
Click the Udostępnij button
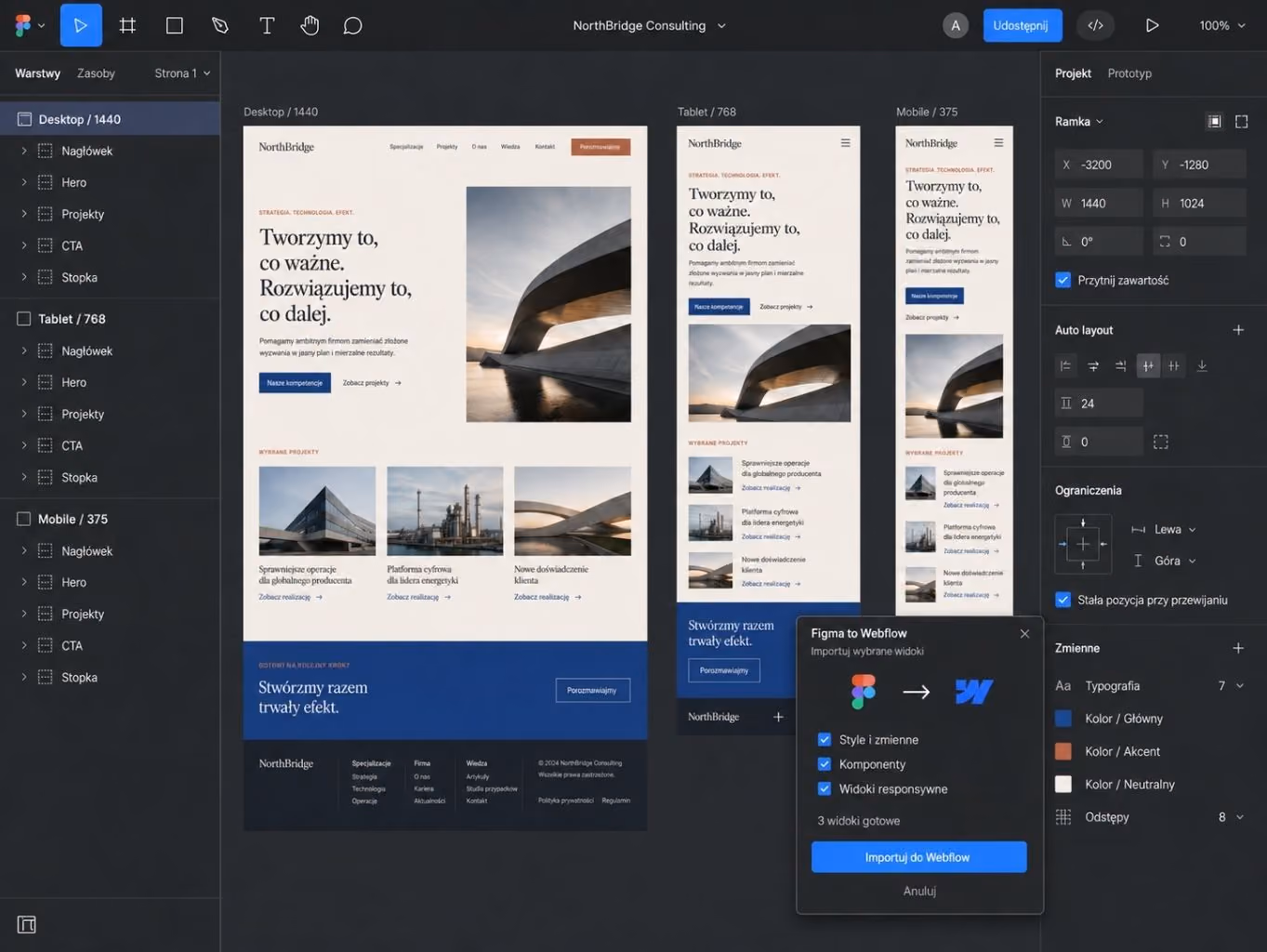1021,25
